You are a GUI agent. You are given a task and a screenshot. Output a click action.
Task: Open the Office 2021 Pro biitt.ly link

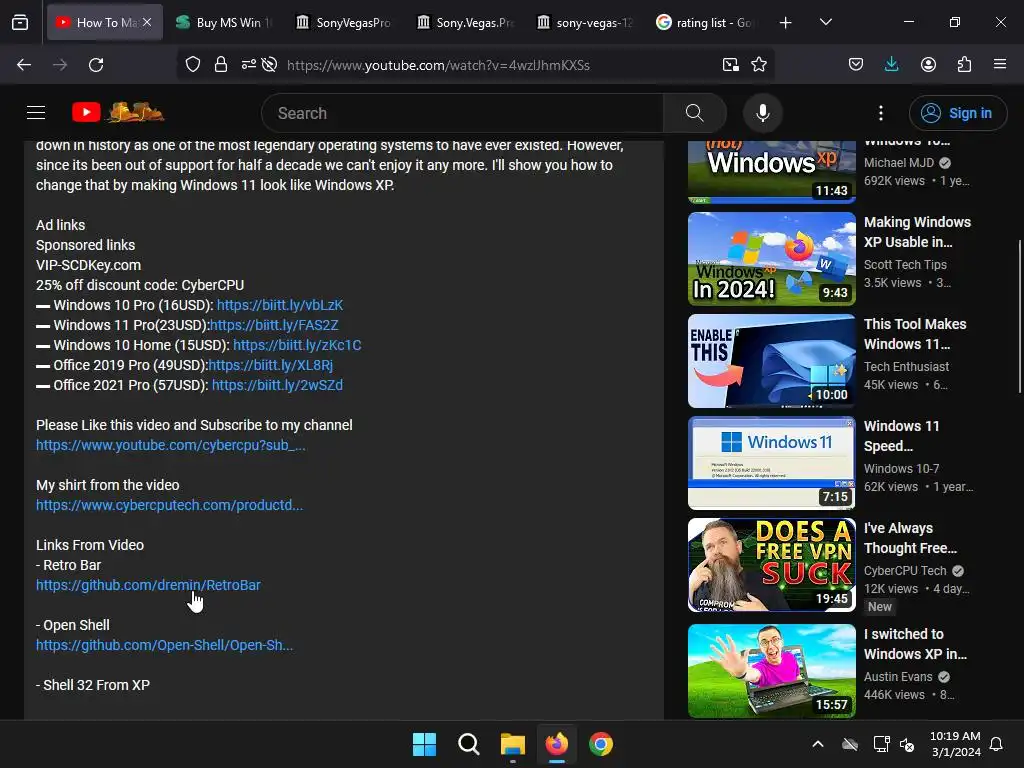[x=277, y=385]
